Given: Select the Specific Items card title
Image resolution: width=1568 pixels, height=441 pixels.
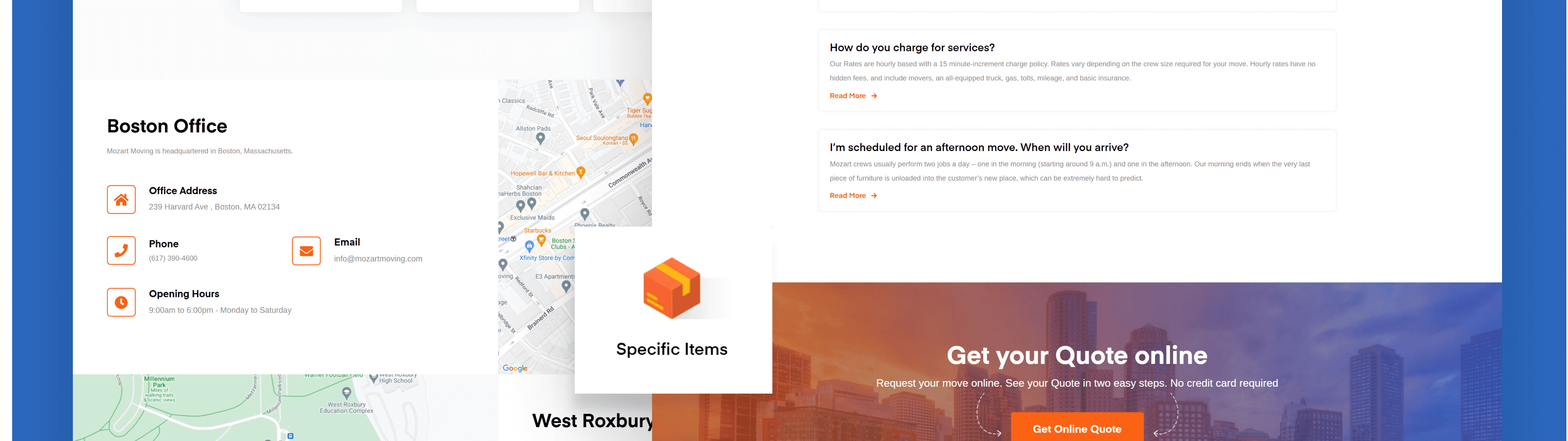Looking at the screenshot, I should point(671,349).
